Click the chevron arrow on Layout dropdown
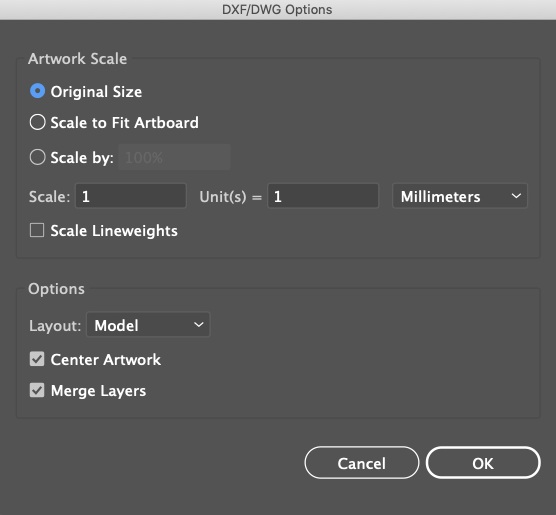 (199, 324)
